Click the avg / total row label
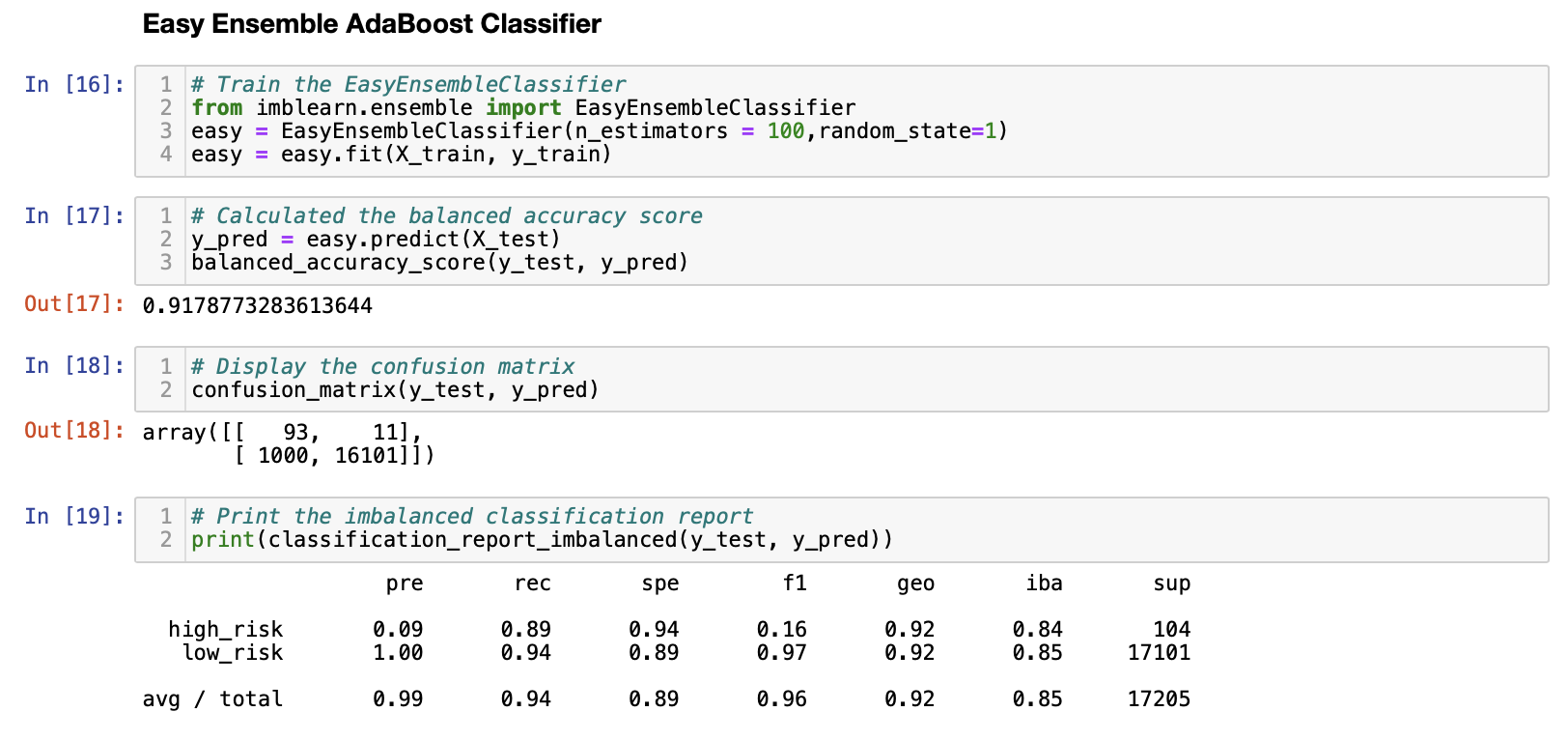 point(213,698)
